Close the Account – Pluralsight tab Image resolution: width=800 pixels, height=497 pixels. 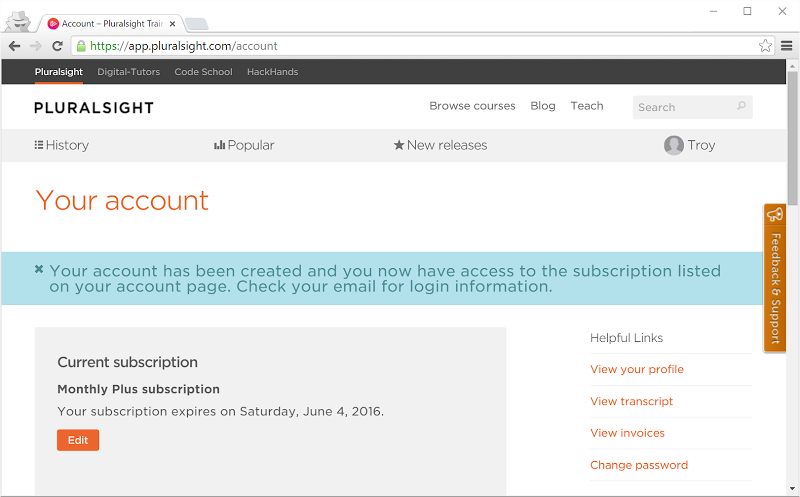click(172, 24)
